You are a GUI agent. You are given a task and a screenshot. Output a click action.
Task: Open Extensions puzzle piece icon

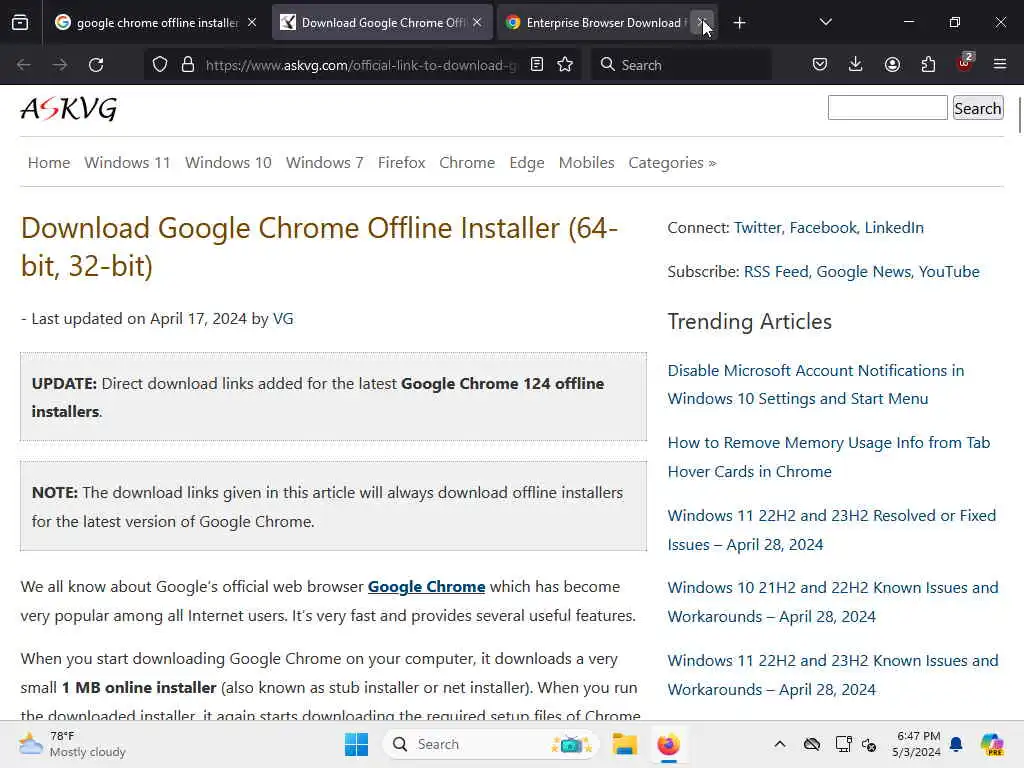(928, 65)
